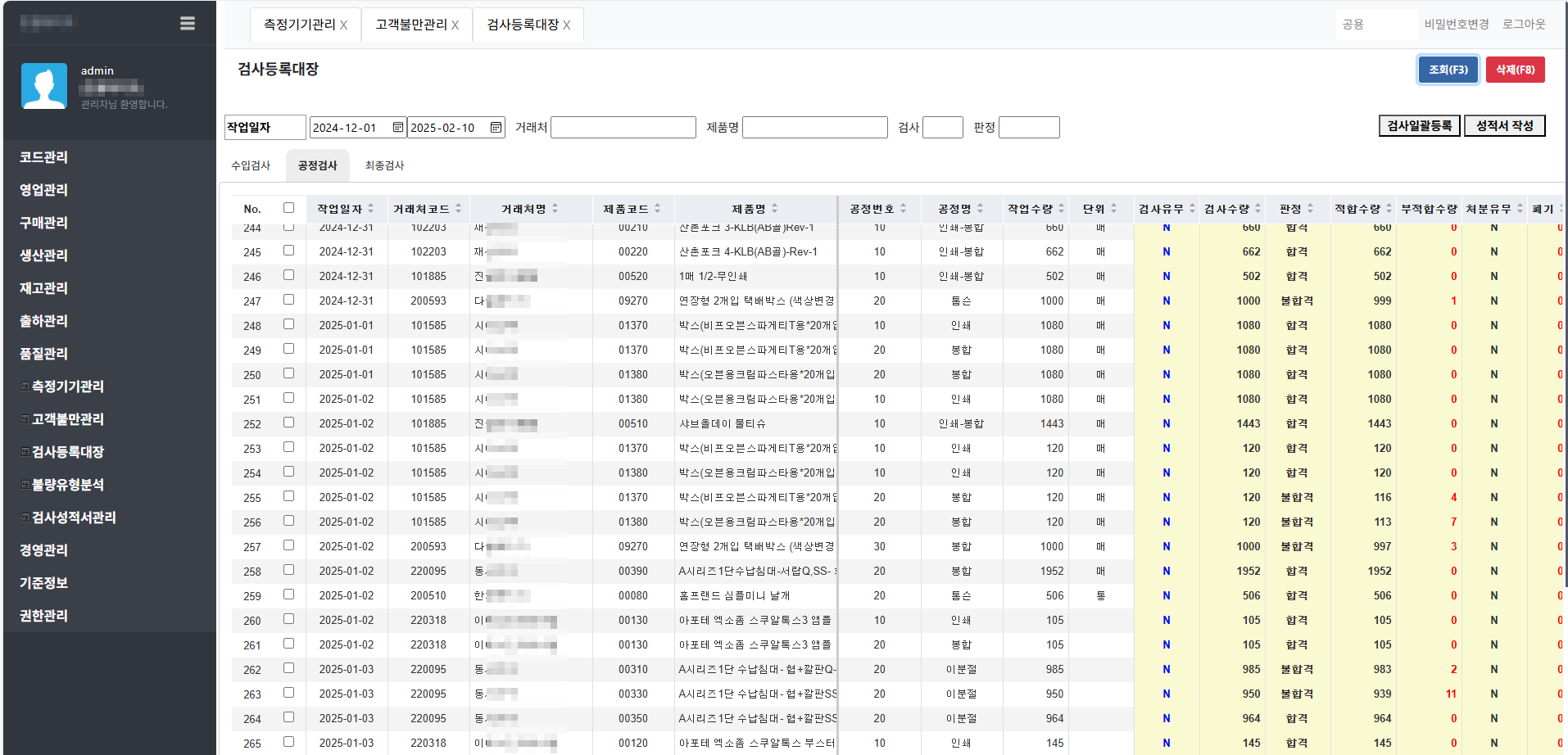Viewport: 1568px width, 755px height.
Task: Sort by 판정 column arrows
Action: coord(1310,209)
